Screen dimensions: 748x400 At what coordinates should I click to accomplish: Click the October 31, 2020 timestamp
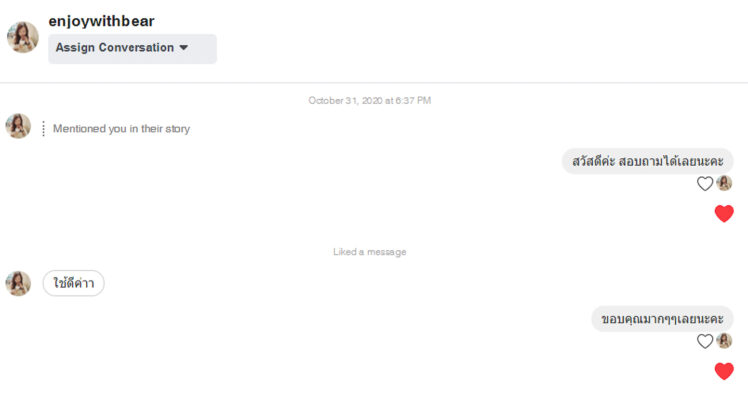pyautogui.click(x=370, y=101)
